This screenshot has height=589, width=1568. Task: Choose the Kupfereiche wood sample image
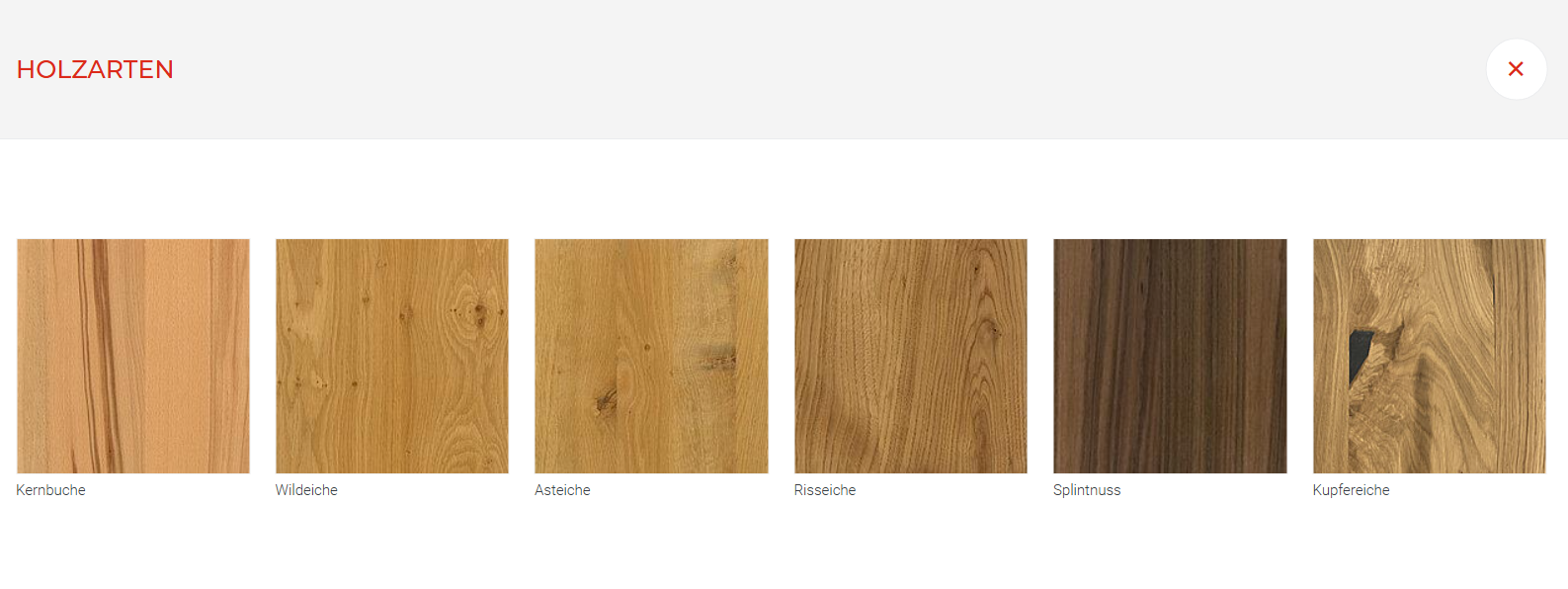1429,356
